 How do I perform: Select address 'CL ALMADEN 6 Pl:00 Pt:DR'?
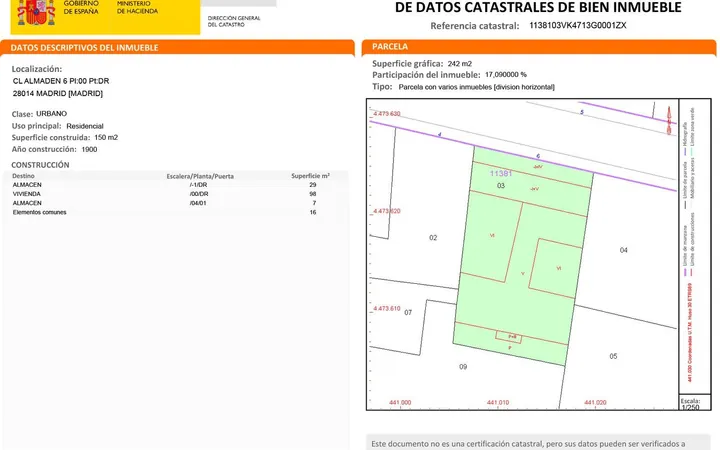61,81
